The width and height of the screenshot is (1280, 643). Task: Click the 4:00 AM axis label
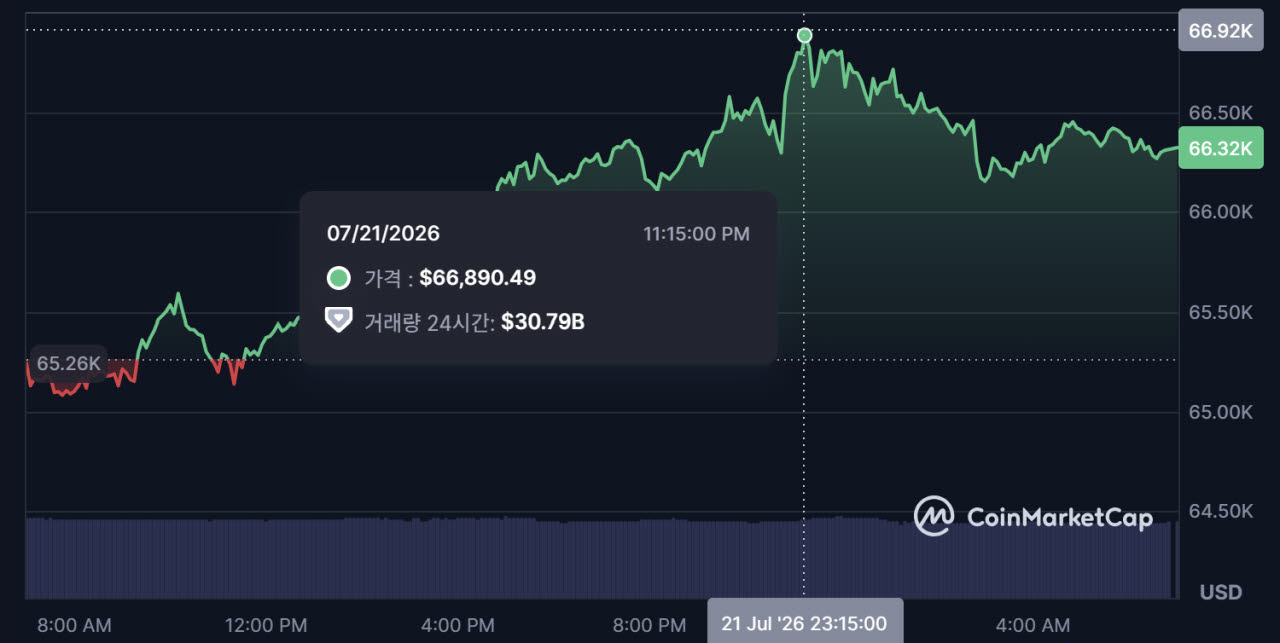pyautogui.click(x=1033, y=626)
